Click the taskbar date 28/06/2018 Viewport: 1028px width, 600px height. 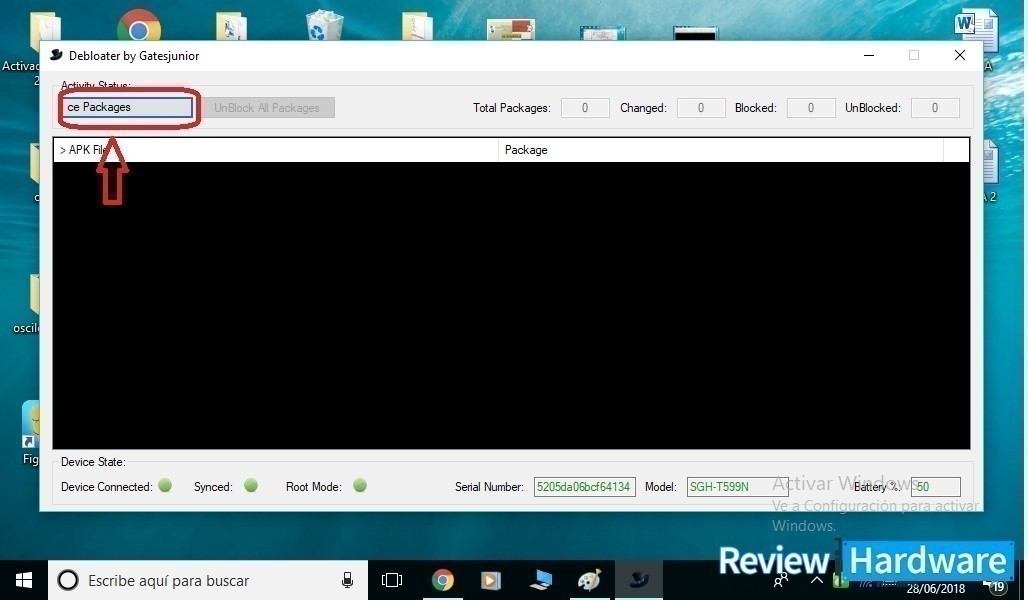936,589
